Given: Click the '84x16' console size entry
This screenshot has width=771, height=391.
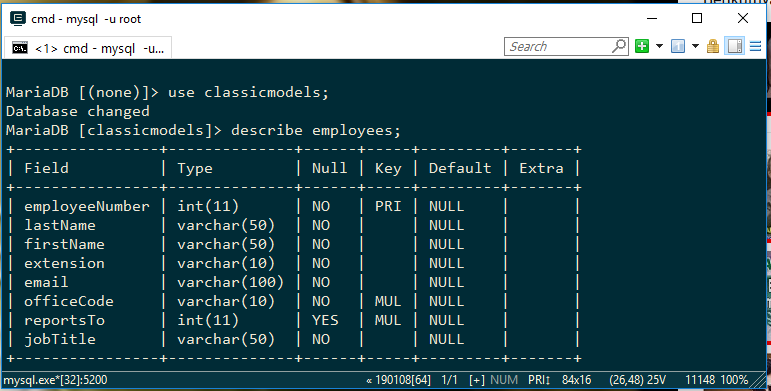Looking at the screenshot, I should click(577, 380).
